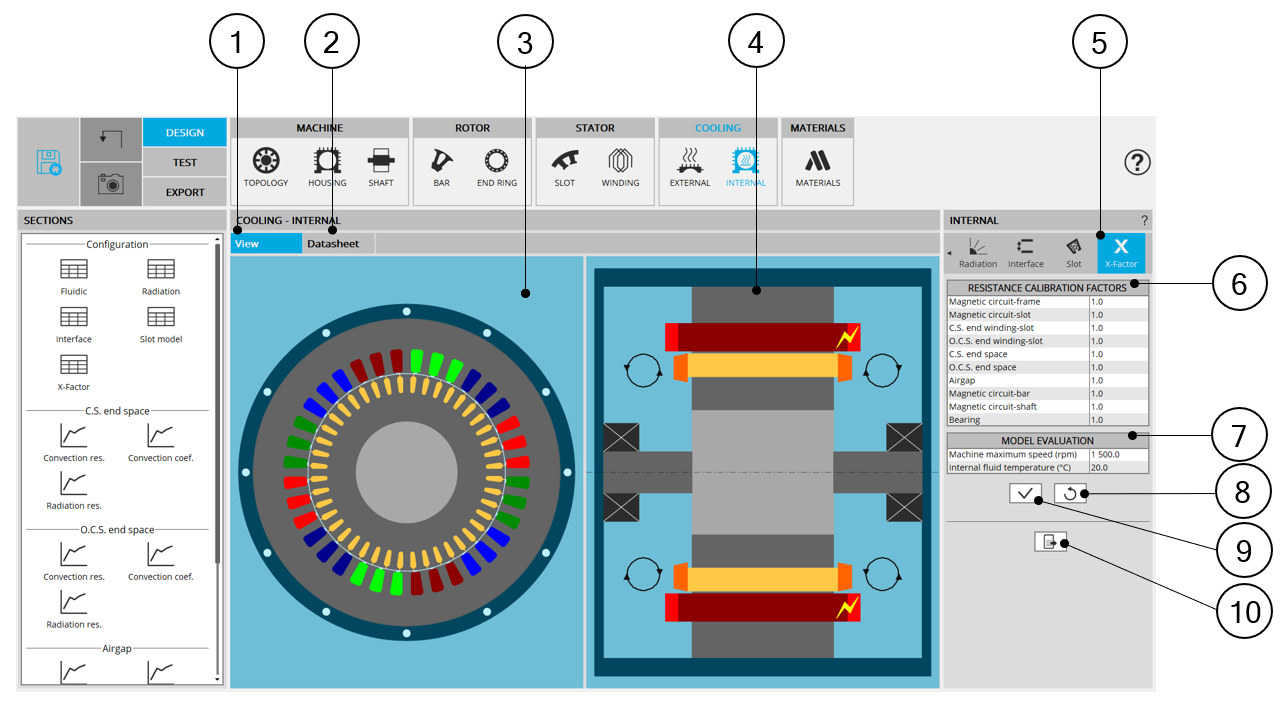Switch to the TEST mode

point(184,162)
